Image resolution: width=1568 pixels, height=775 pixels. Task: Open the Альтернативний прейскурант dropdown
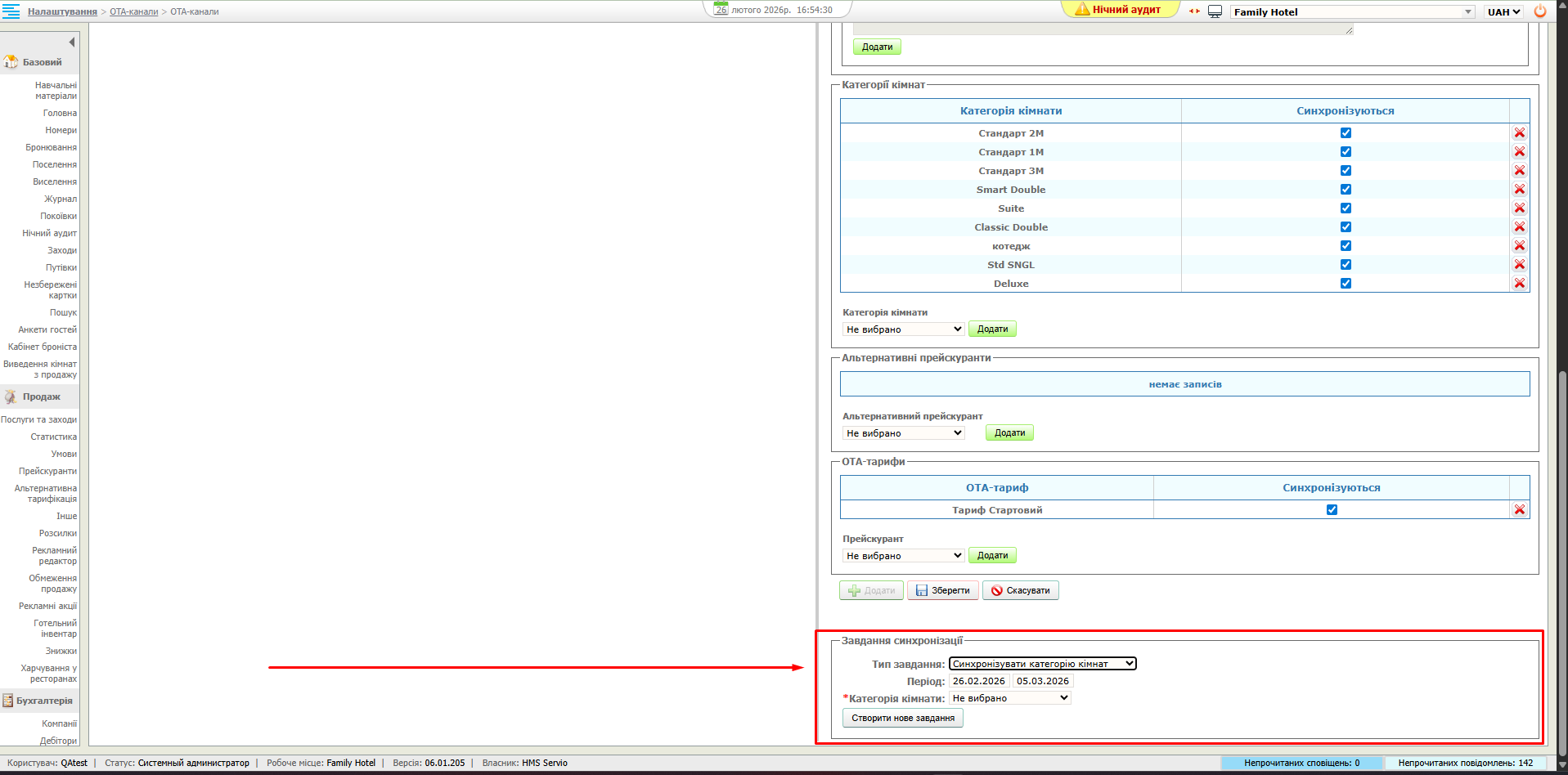click(x=903, y=433)
